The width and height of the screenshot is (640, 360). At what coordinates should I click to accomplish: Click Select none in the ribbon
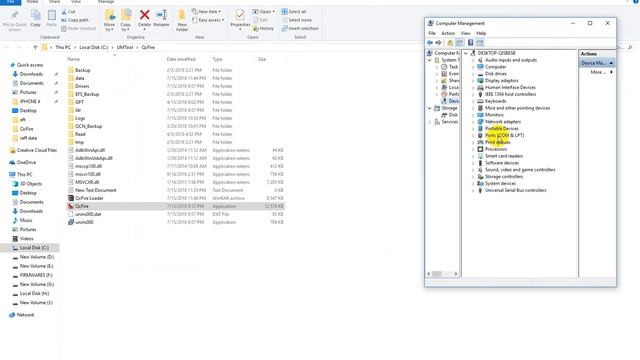pyautogui.click(x=296, y=20)
